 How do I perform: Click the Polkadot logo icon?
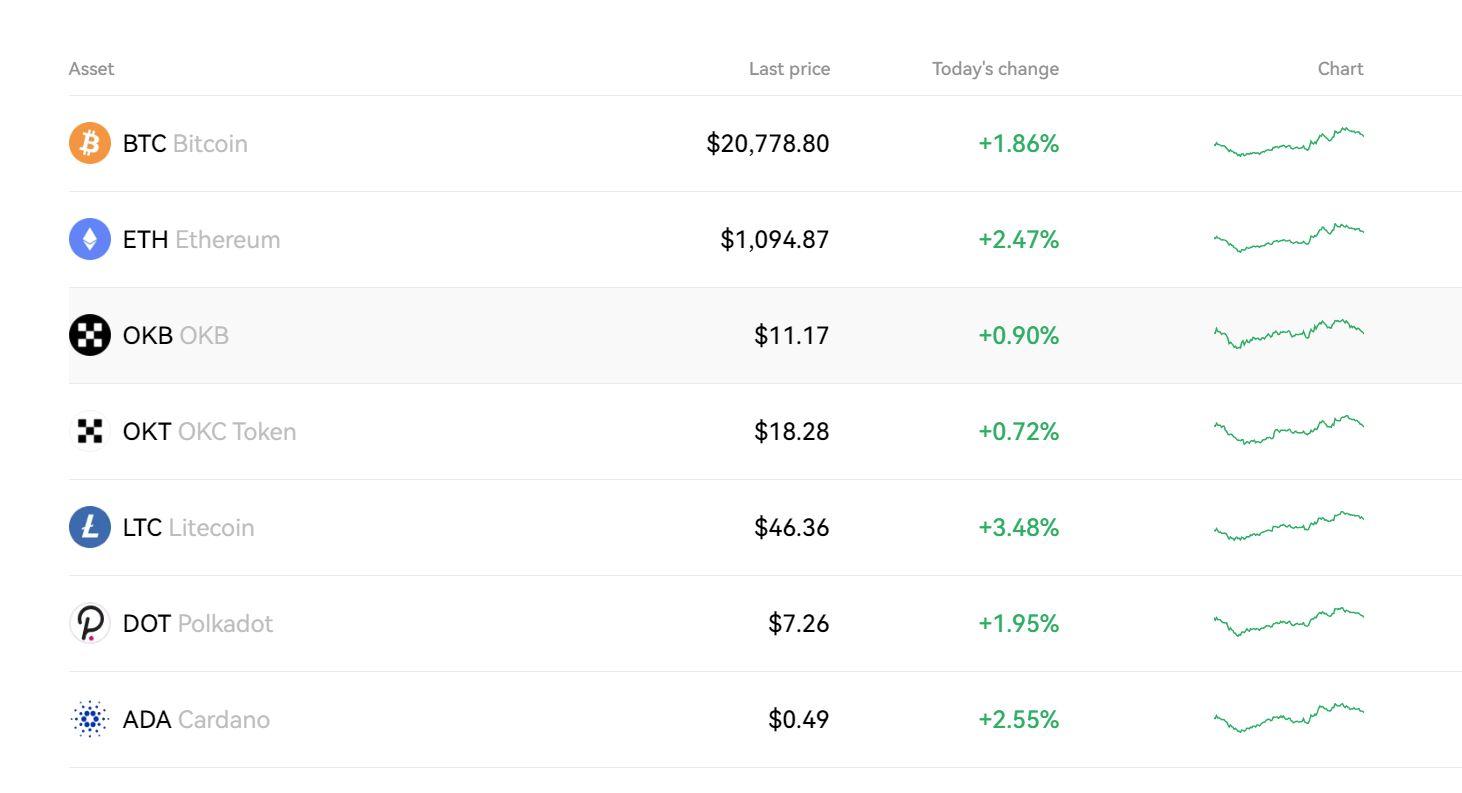point(90,623)
